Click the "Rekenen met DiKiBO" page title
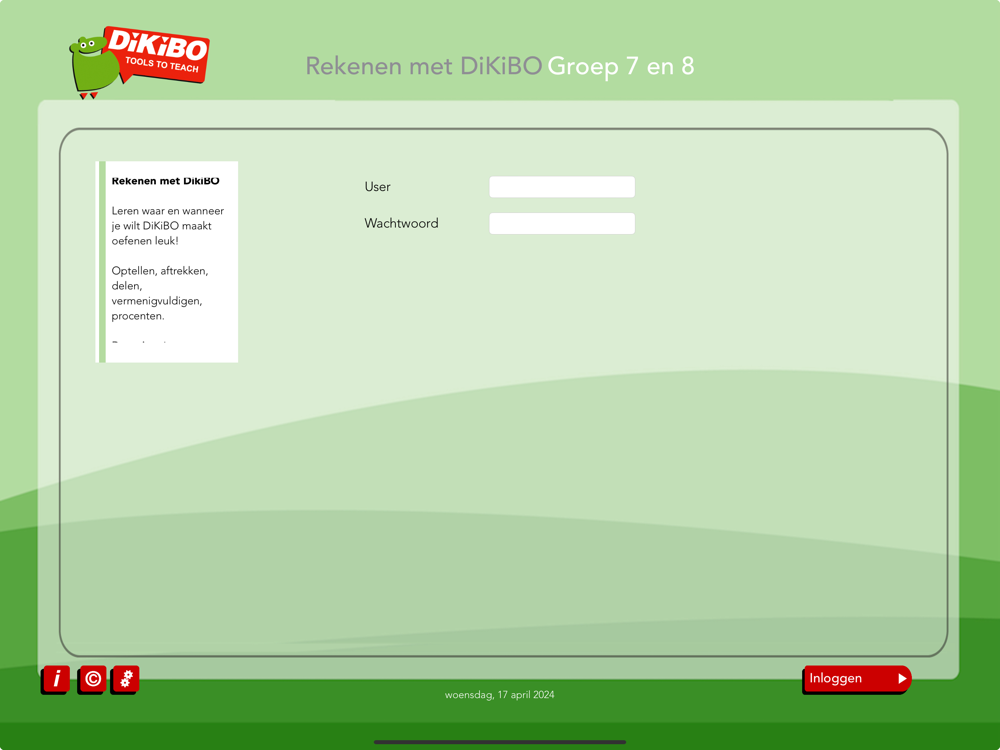Screen dimensions: 1000x750 [x=424, y=66]
